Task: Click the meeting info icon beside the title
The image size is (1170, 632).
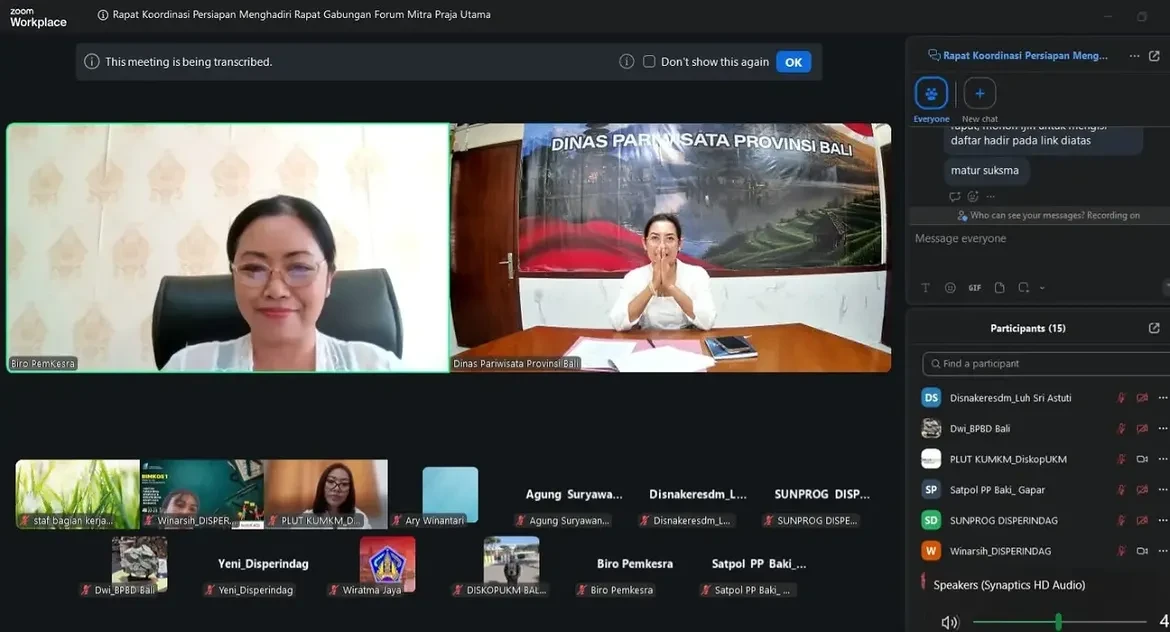Action: coord(103,15)
